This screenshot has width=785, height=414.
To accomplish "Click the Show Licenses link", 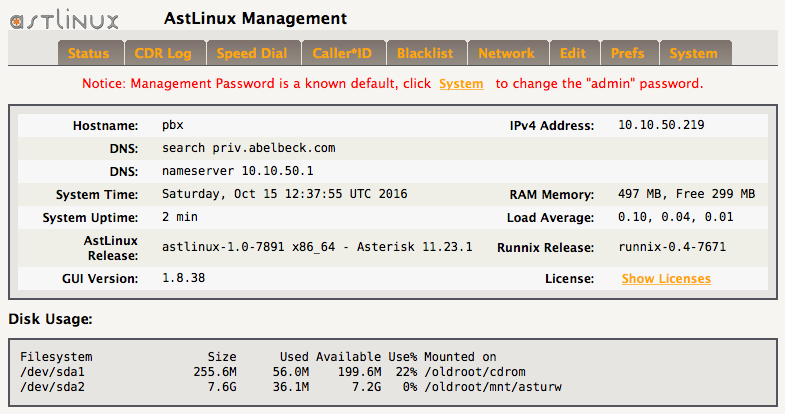I will click(x=666, y=279).
